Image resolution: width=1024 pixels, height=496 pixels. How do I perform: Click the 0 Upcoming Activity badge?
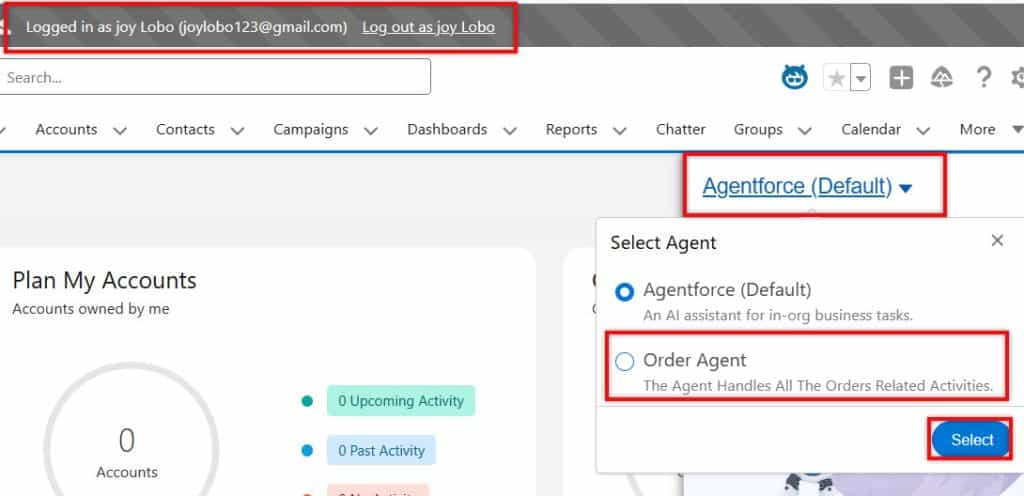tap(401, 401)
